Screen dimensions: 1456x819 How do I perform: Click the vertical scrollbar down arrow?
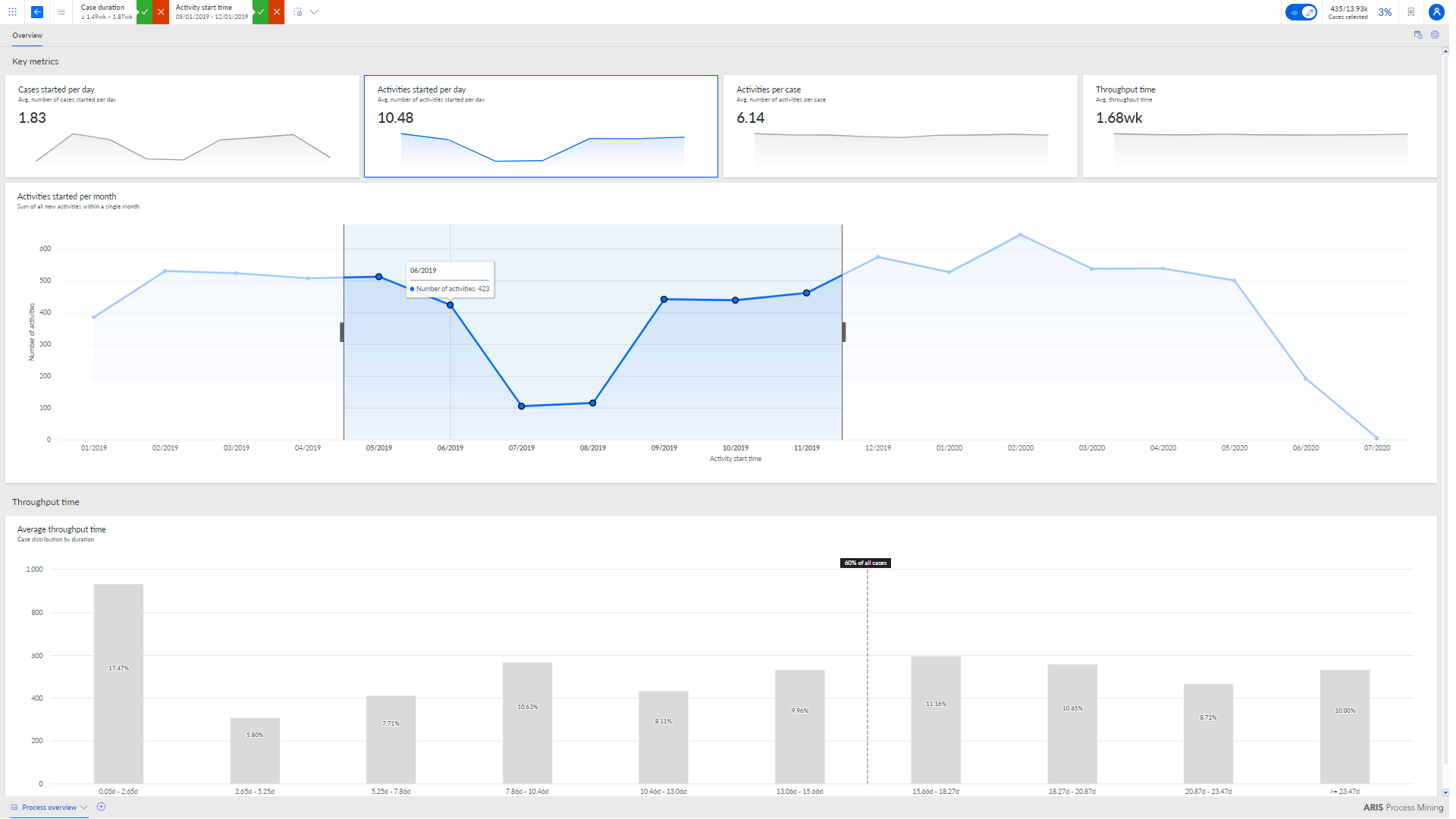[1445, 792]
